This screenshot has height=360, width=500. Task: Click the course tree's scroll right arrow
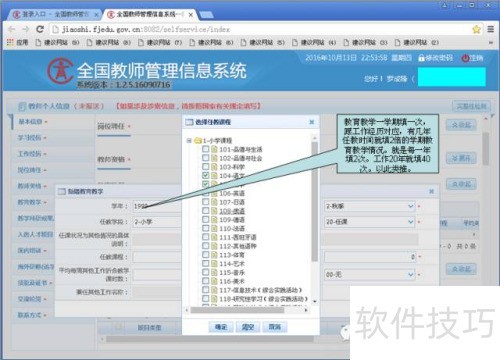tap(306, 310)
